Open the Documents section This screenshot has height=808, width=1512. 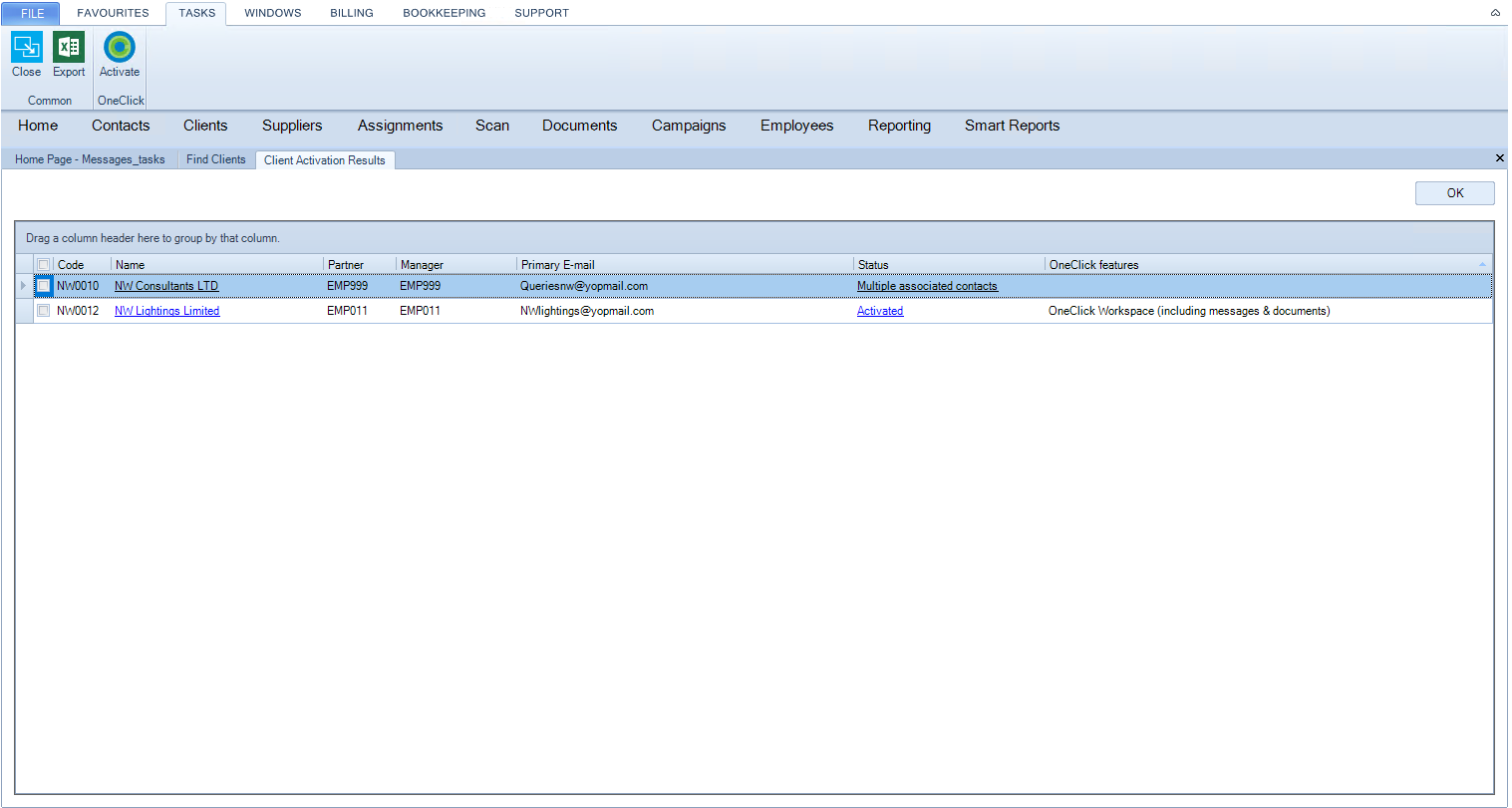580,126
